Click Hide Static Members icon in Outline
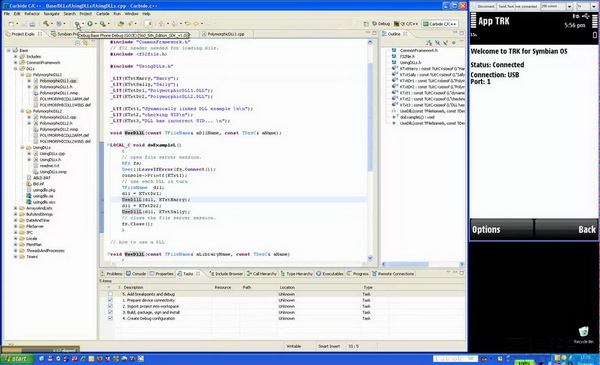This screenshot has height=365, width=600. pos(445,43)
